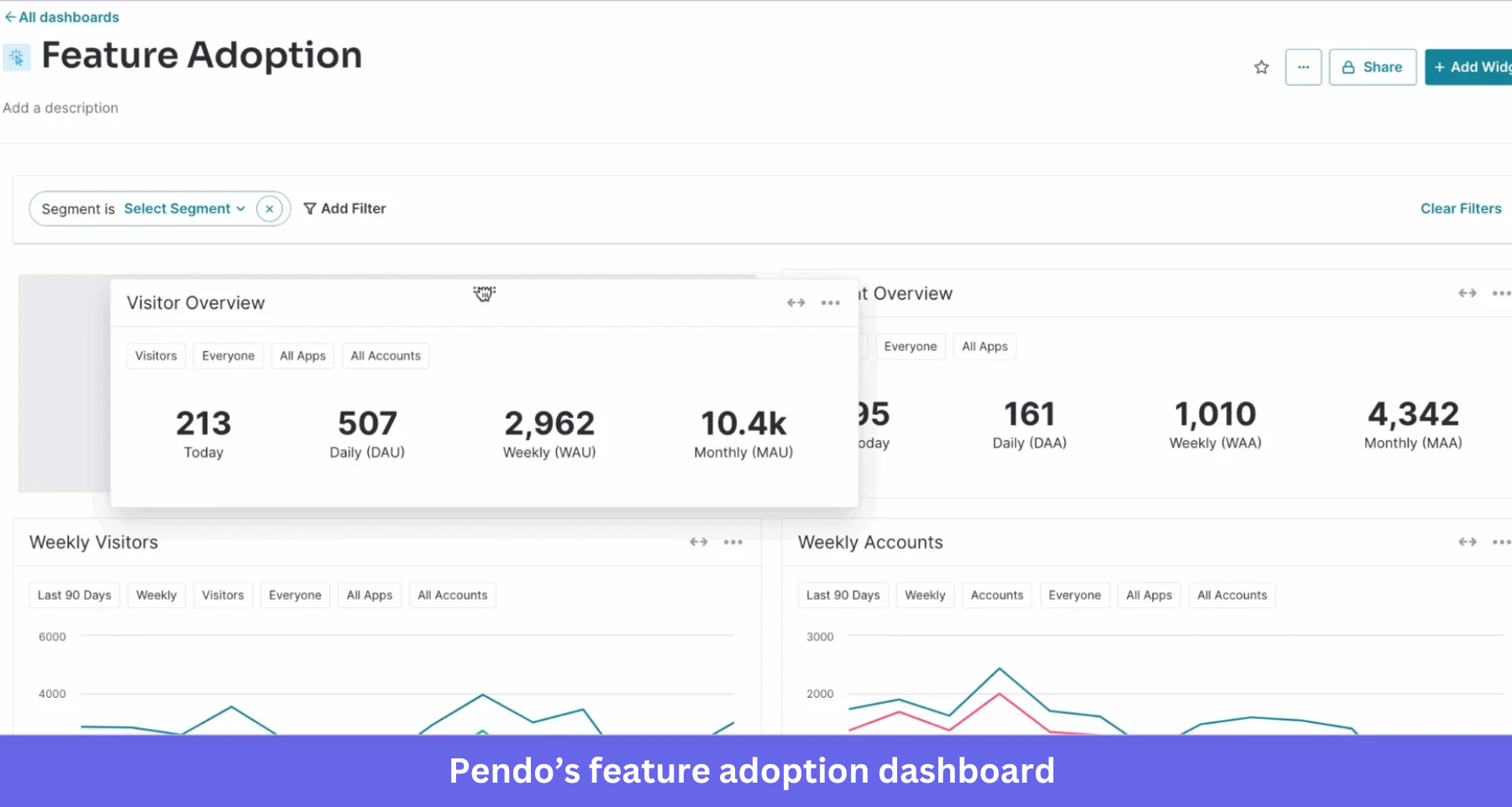Click All Accounts chip in Weekly Visitors

(x=453, y=595)
